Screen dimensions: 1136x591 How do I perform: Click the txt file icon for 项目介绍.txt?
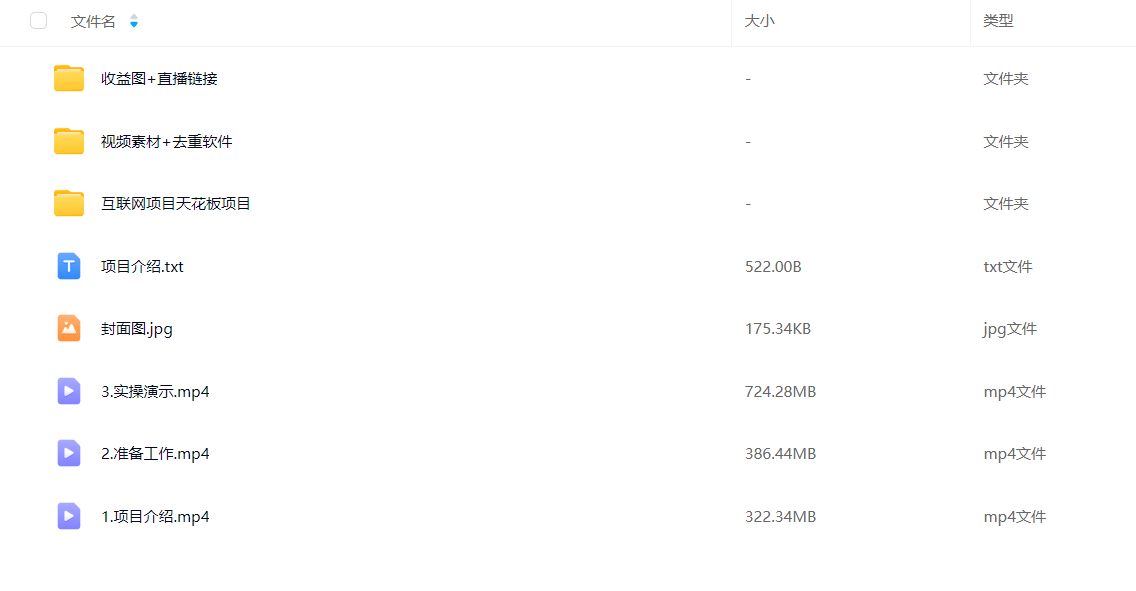point(69,266)
